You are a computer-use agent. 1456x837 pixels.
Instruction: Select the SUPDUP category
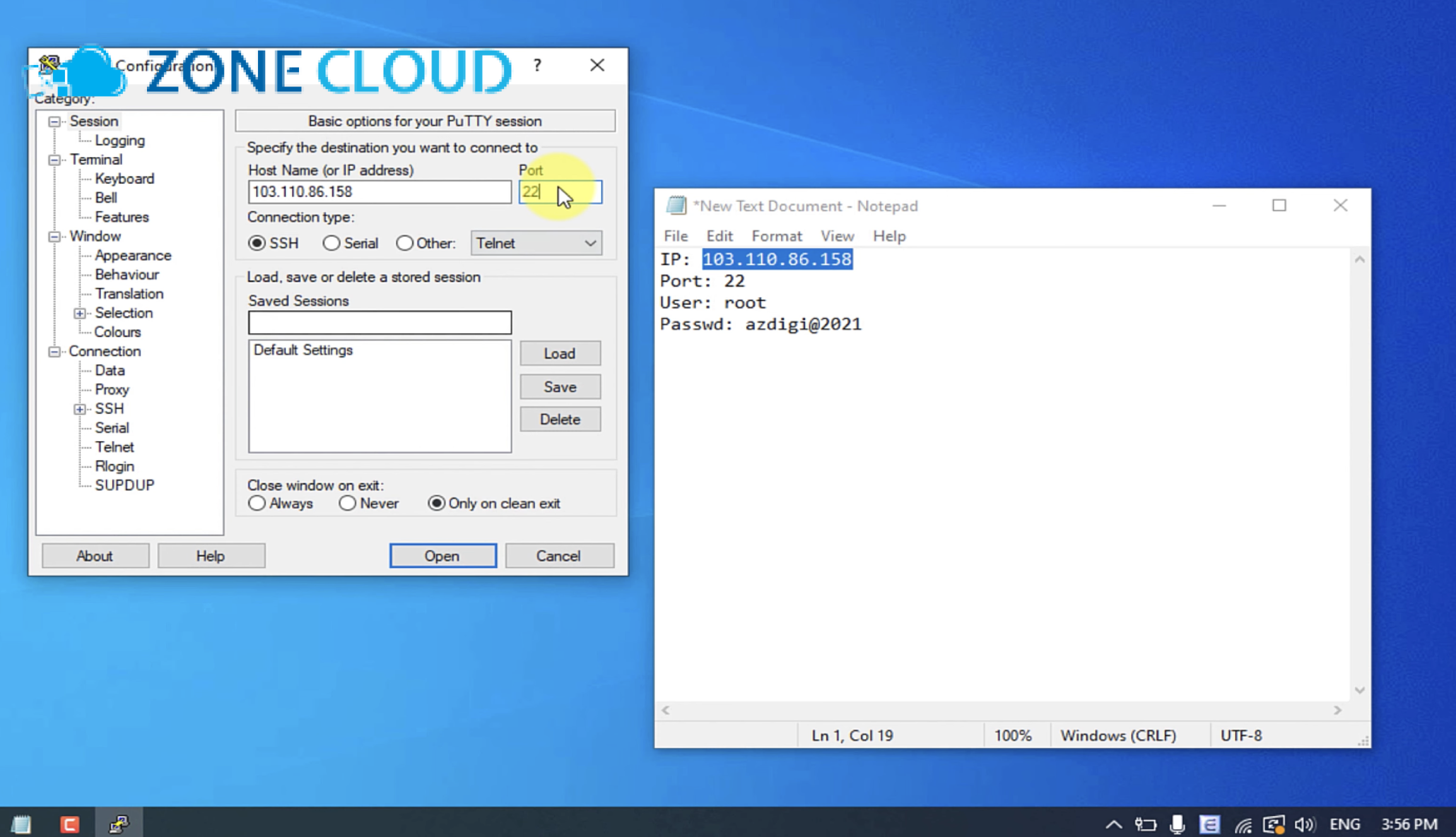pyautogui.click(x=125, y=485)
